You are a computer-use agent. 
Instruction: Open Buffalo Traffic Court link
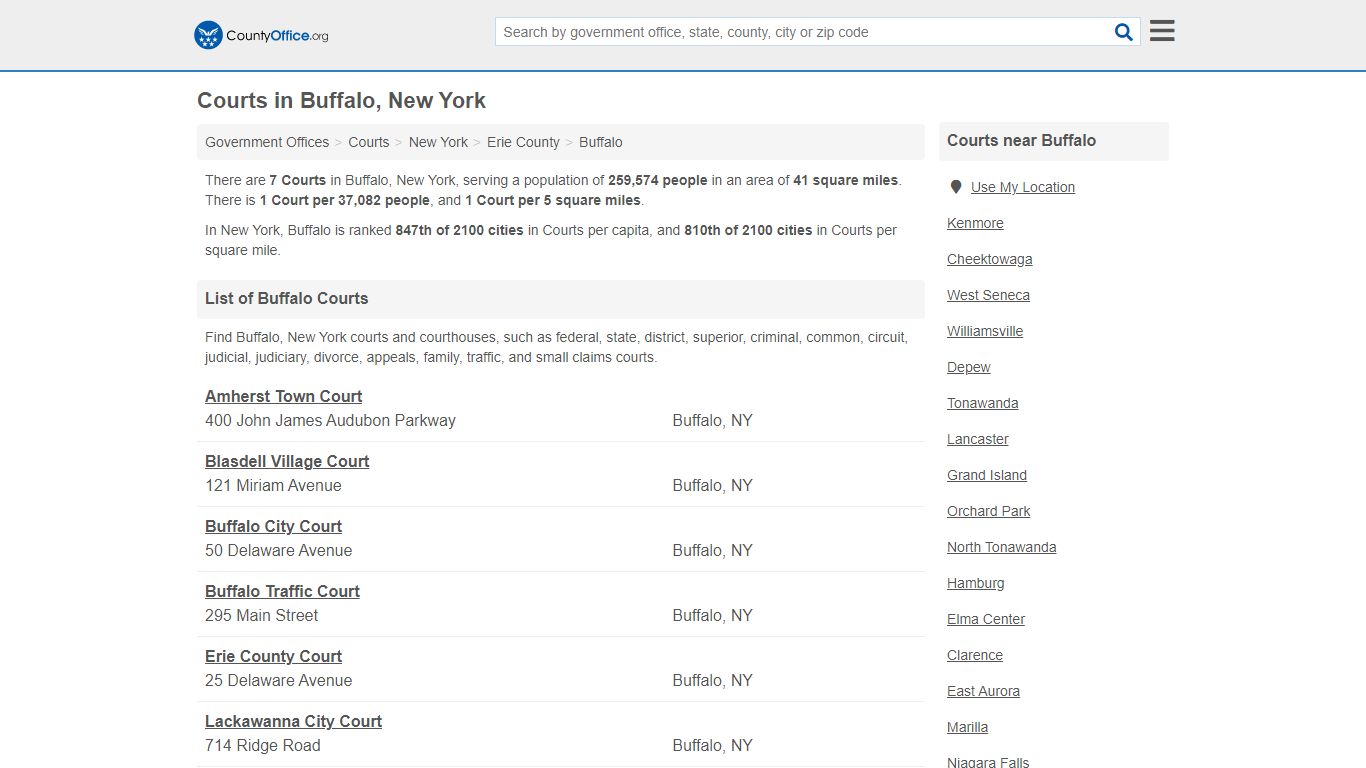point(282,591)
